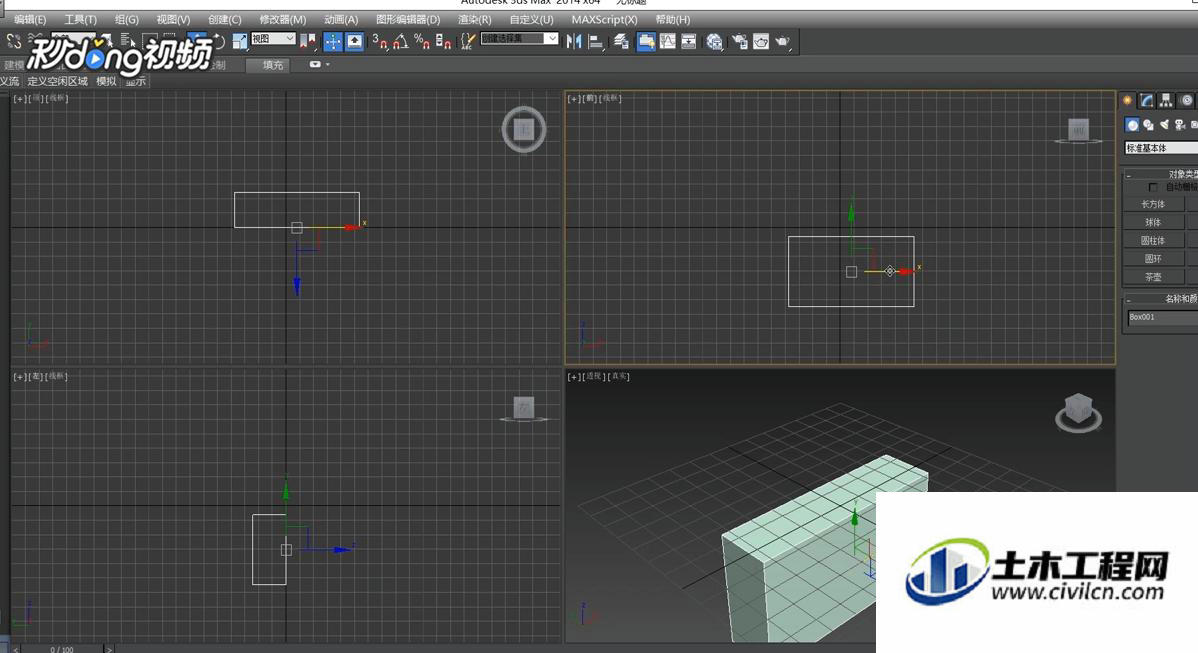Toggle the Graphite ribbon icon

pyautogui.click(x=646, y=41)
